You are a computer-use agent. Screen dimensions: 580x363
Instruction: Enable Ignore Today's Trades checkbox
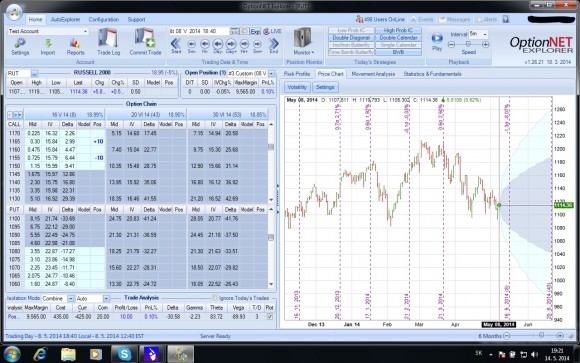tap(215, 298)
